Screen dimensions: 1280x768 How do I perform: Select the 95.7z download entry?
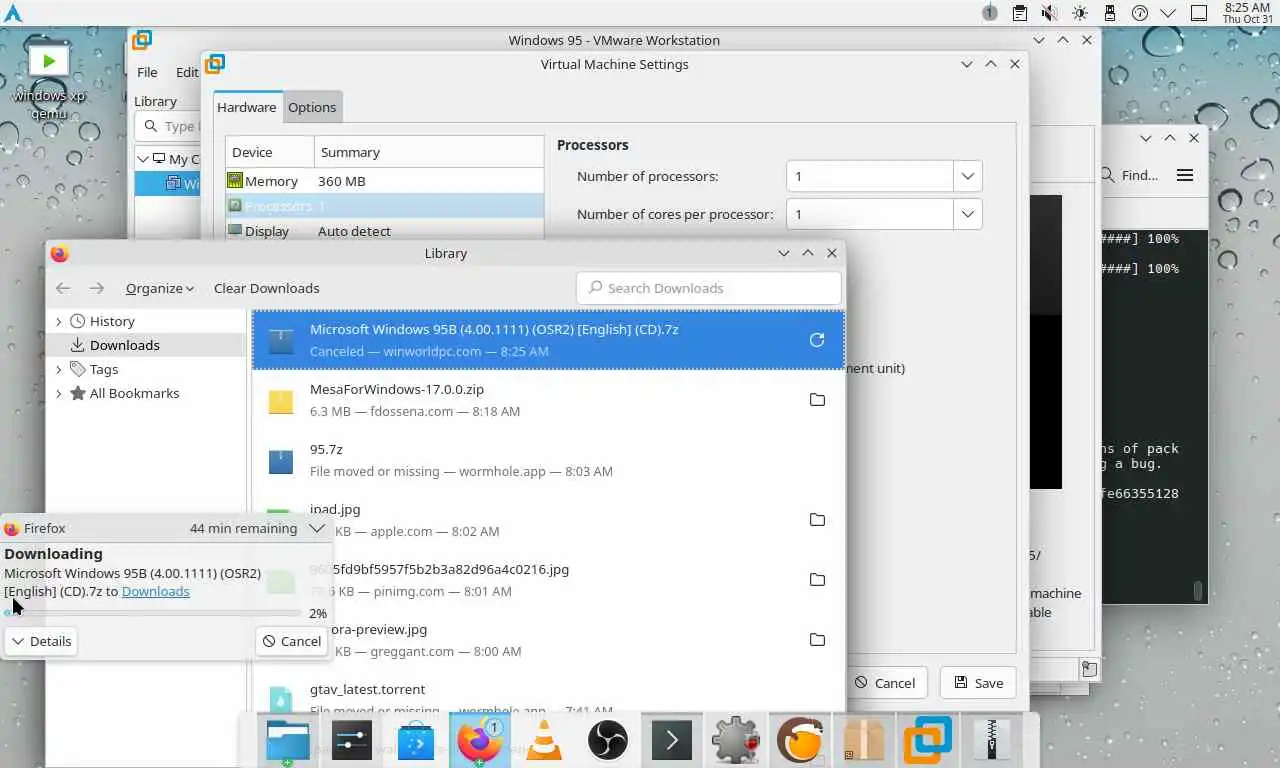coord(548,460)
